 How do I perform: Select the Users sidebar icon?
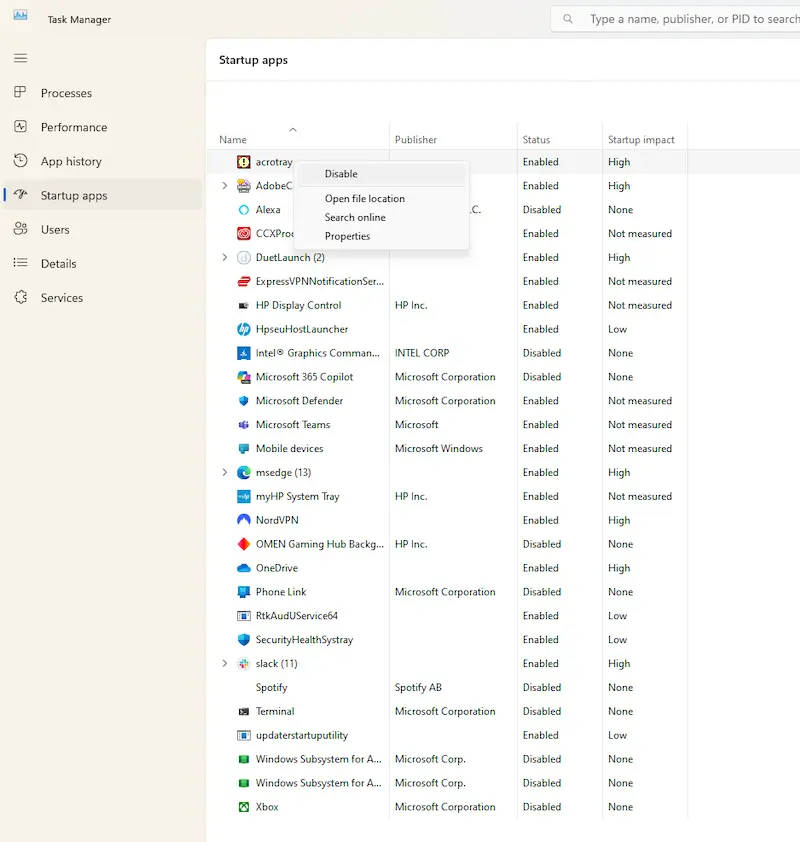click(22, 229)
